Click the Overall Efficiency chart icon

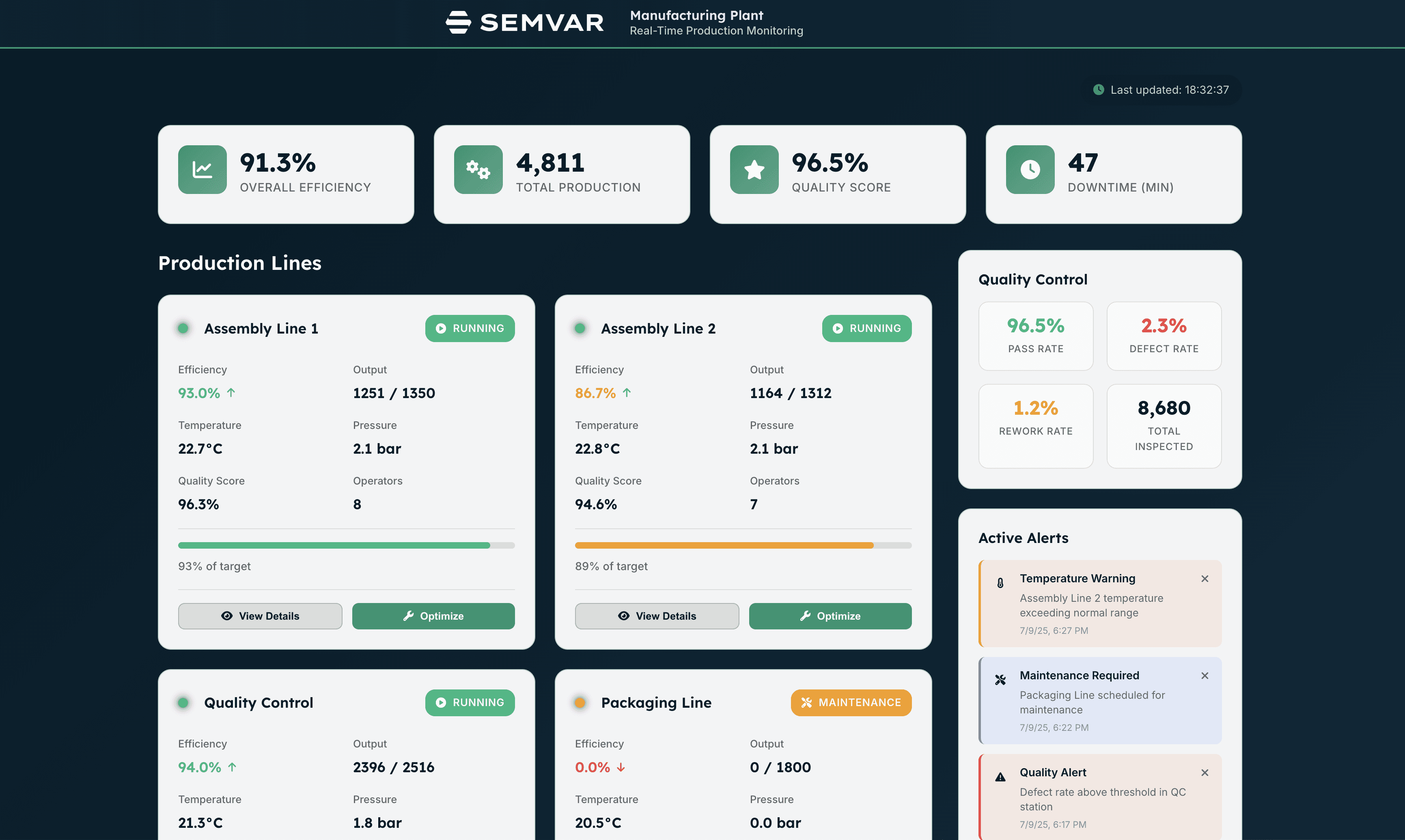point(202,169)
